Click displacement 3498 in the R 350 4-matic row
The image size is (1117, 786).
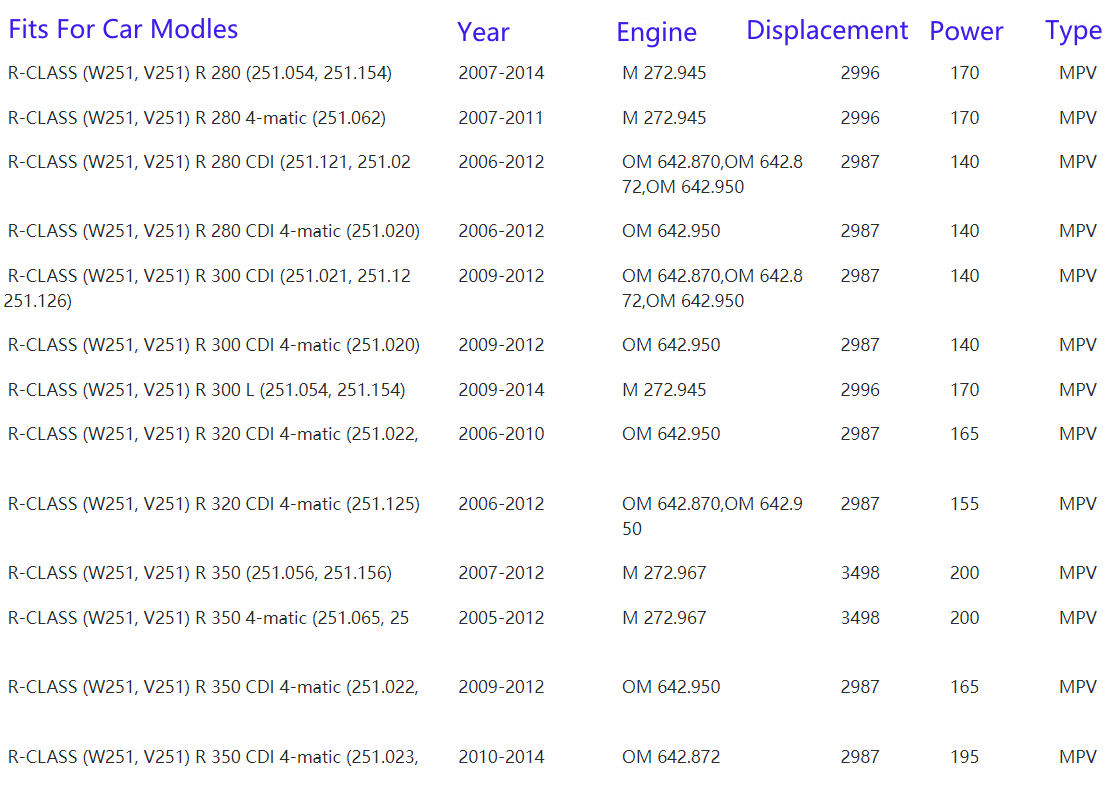pos(860,618)
